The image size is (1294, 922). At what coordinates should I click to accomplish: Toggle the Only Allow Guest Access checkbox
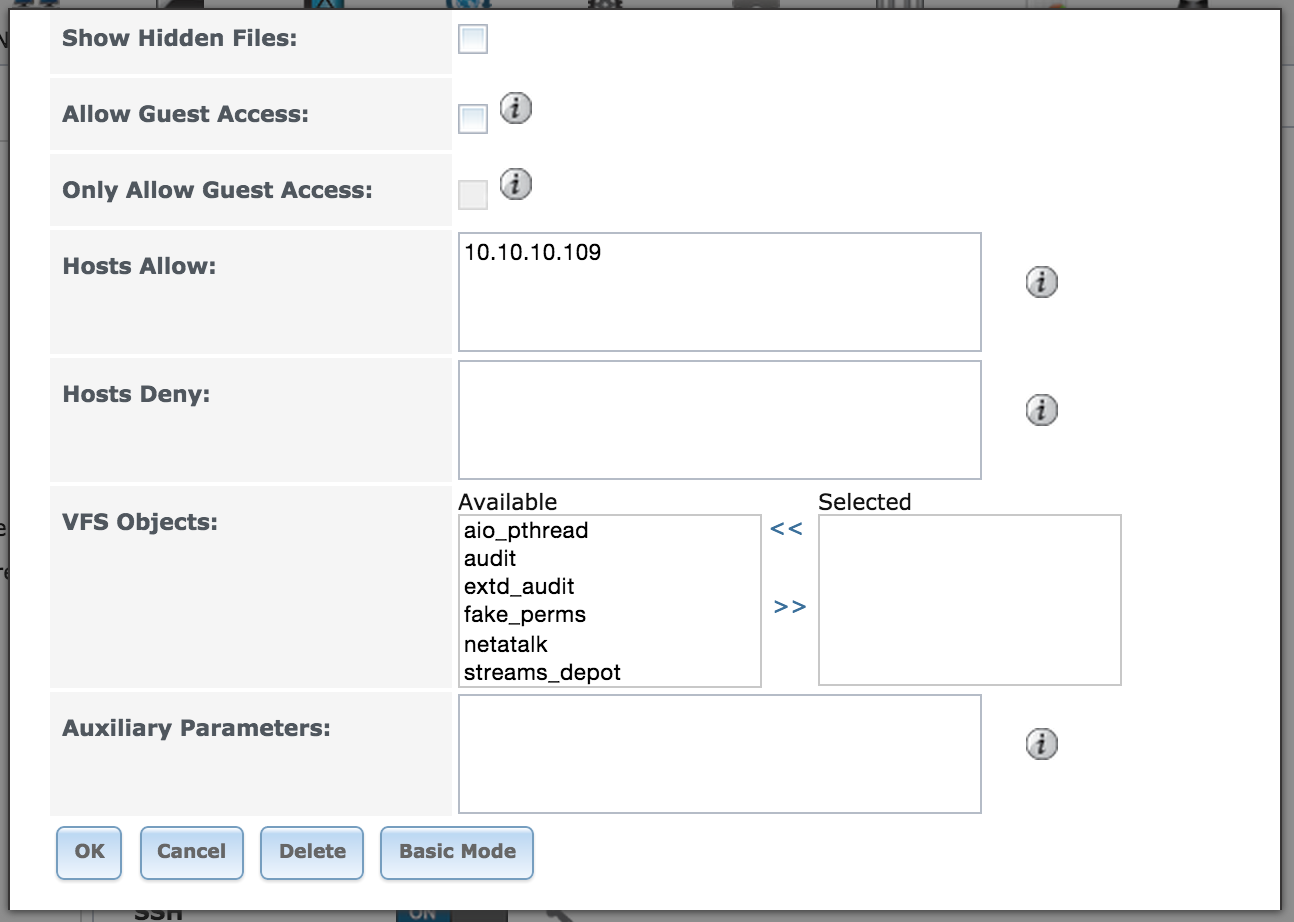(x=473, y=195)
